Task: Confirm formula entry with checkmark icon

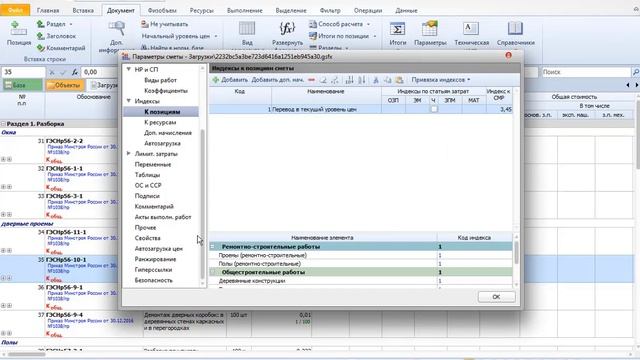Action: pyautogui.click(x=63, y=72)
